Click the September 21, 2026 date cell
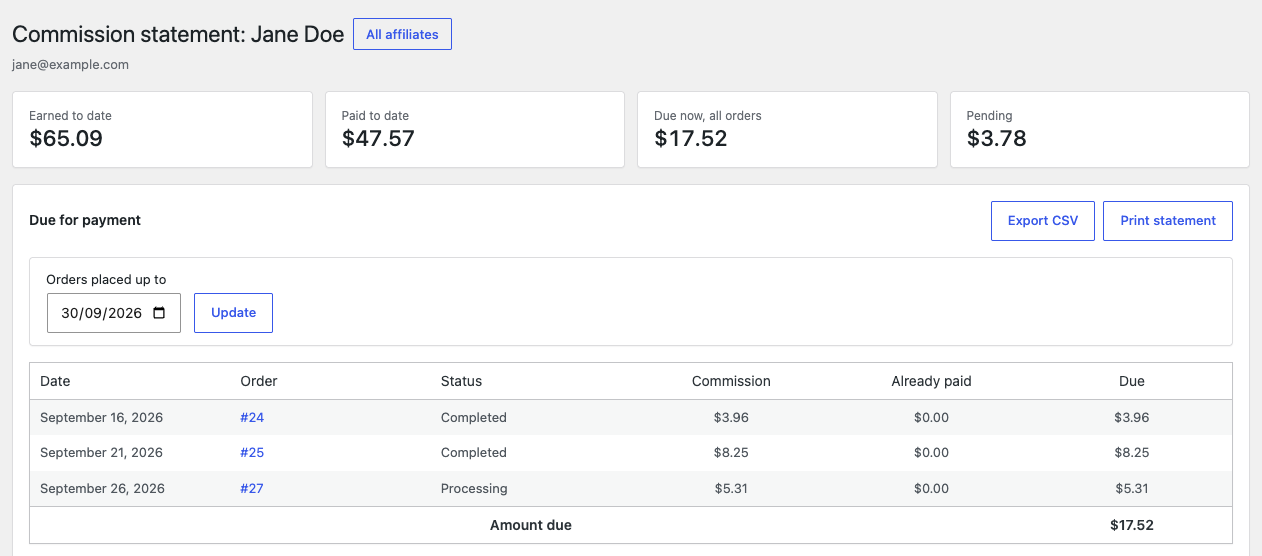 tap(101, 453)
